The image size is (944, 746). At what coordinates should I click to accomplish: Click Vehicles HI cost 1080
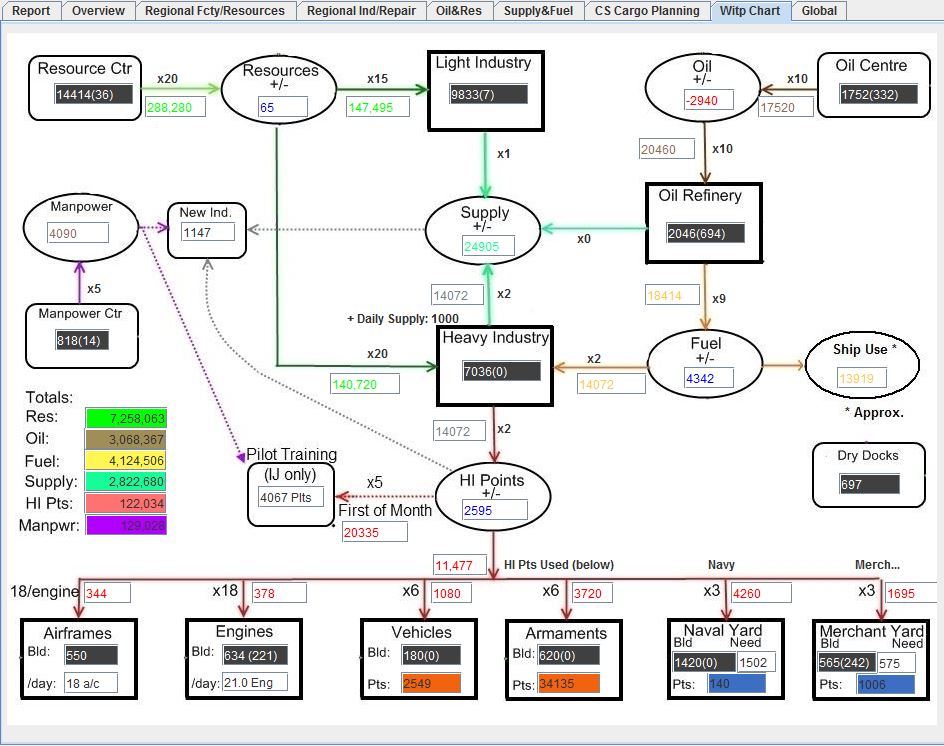point(452,593)
